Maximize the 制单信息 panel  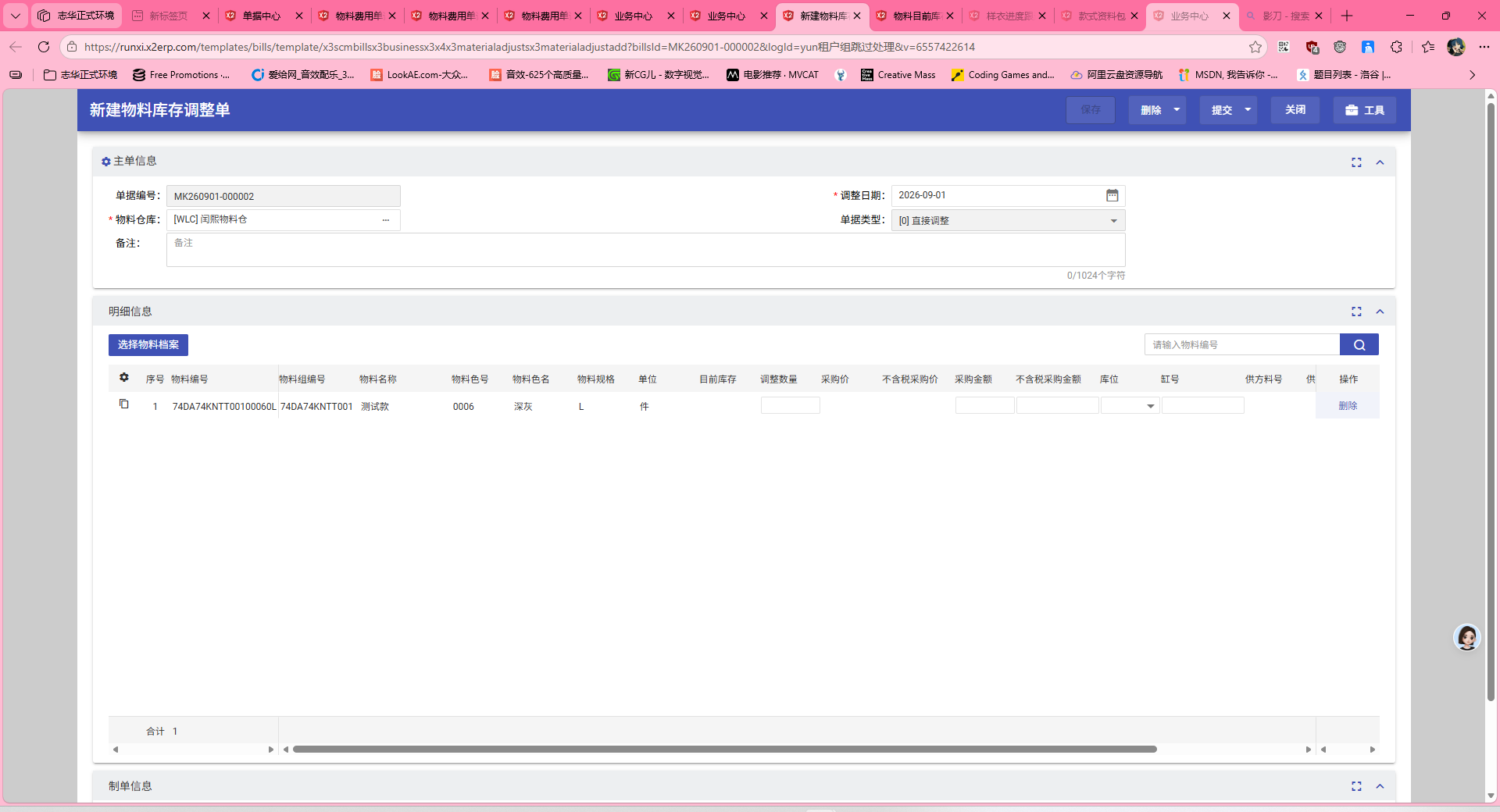(x=1356, y=786)
